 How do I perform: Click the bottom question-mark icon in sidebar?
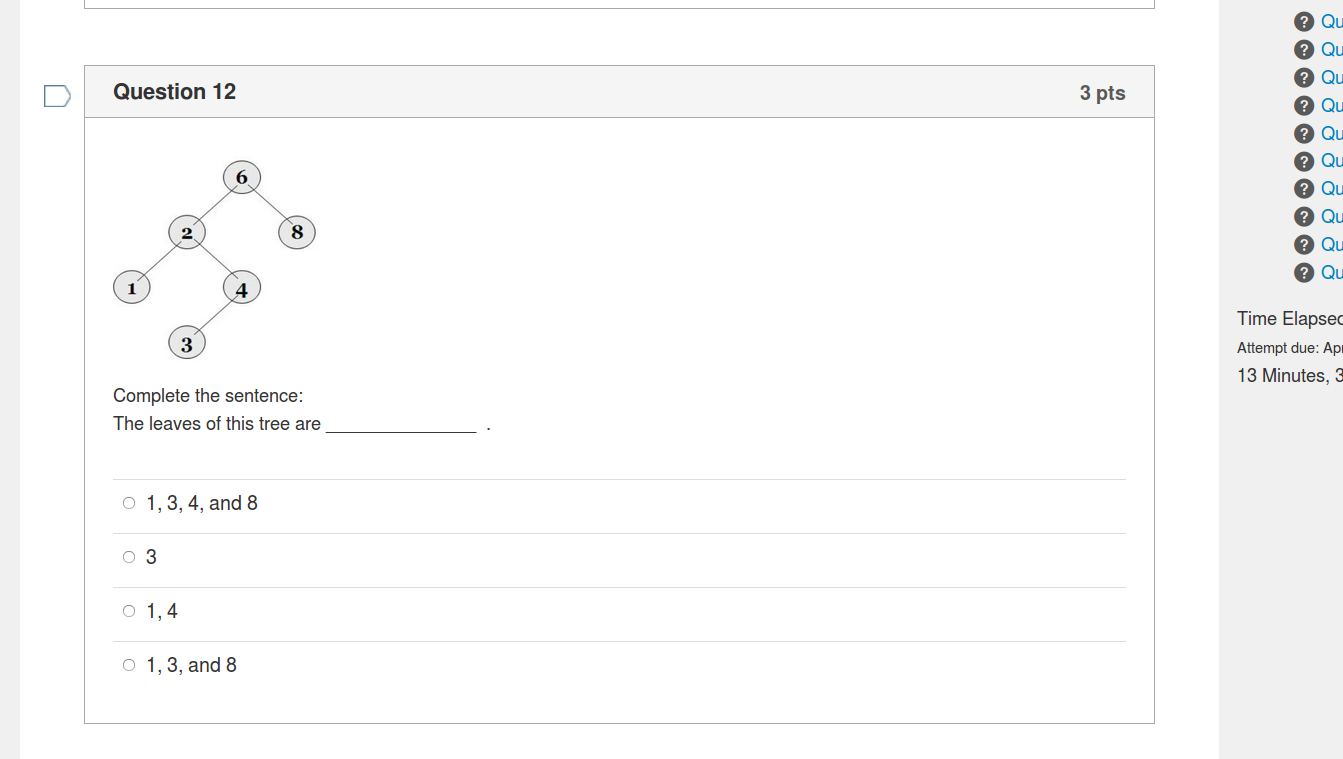click(x=1303, y=273)
